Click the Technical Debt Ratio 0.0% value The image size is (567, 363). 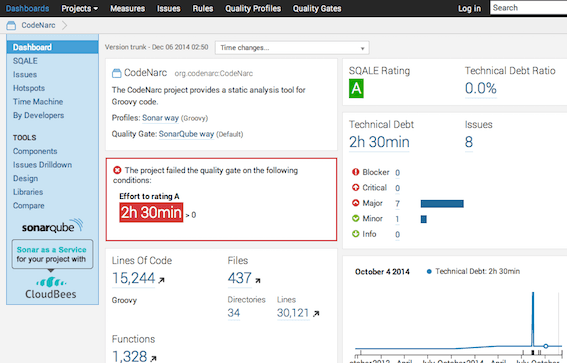pyautogui.click(x=481, y=88)
